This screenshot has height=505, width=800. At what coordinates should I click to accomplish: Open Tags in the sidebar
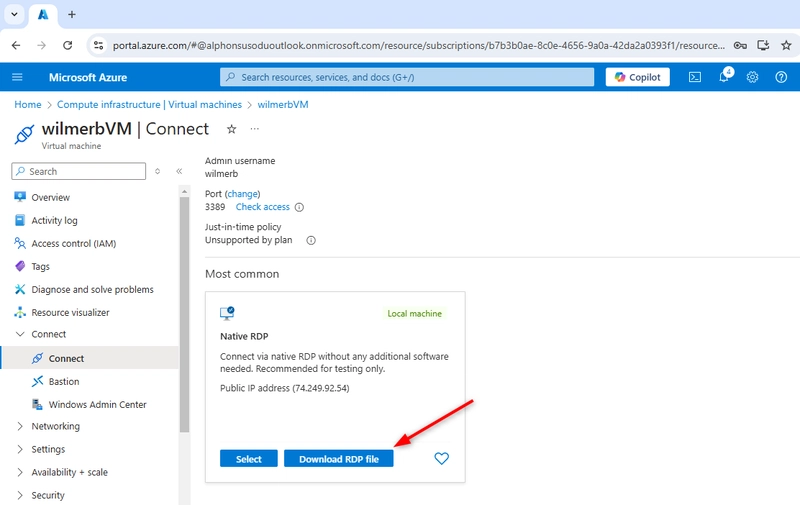pyautogui.click(x=40, y=266)
